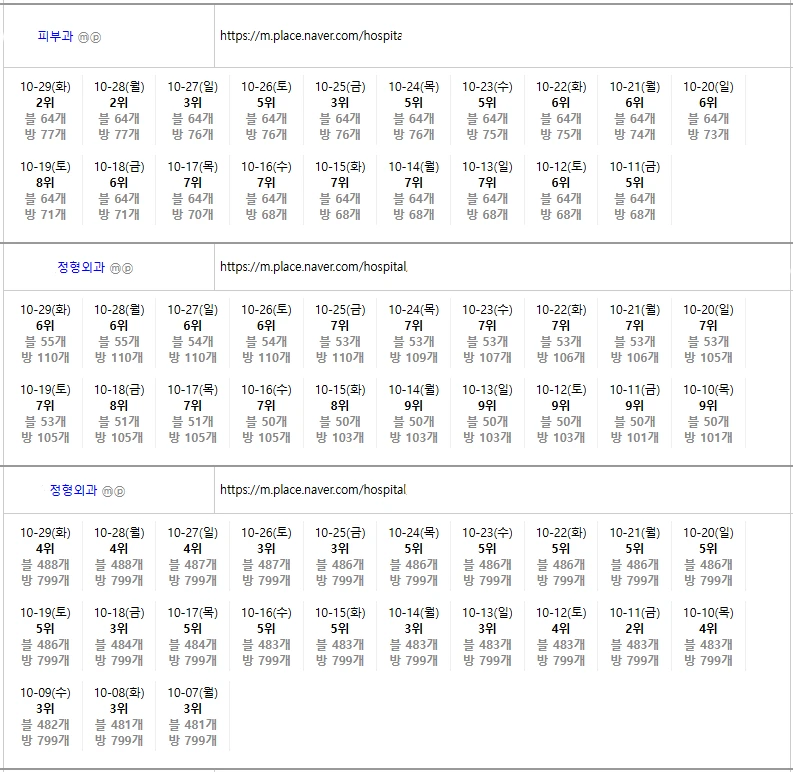
Task: Select the 10-29(화) cell in the 피부과 section
Action: point(45,110)
